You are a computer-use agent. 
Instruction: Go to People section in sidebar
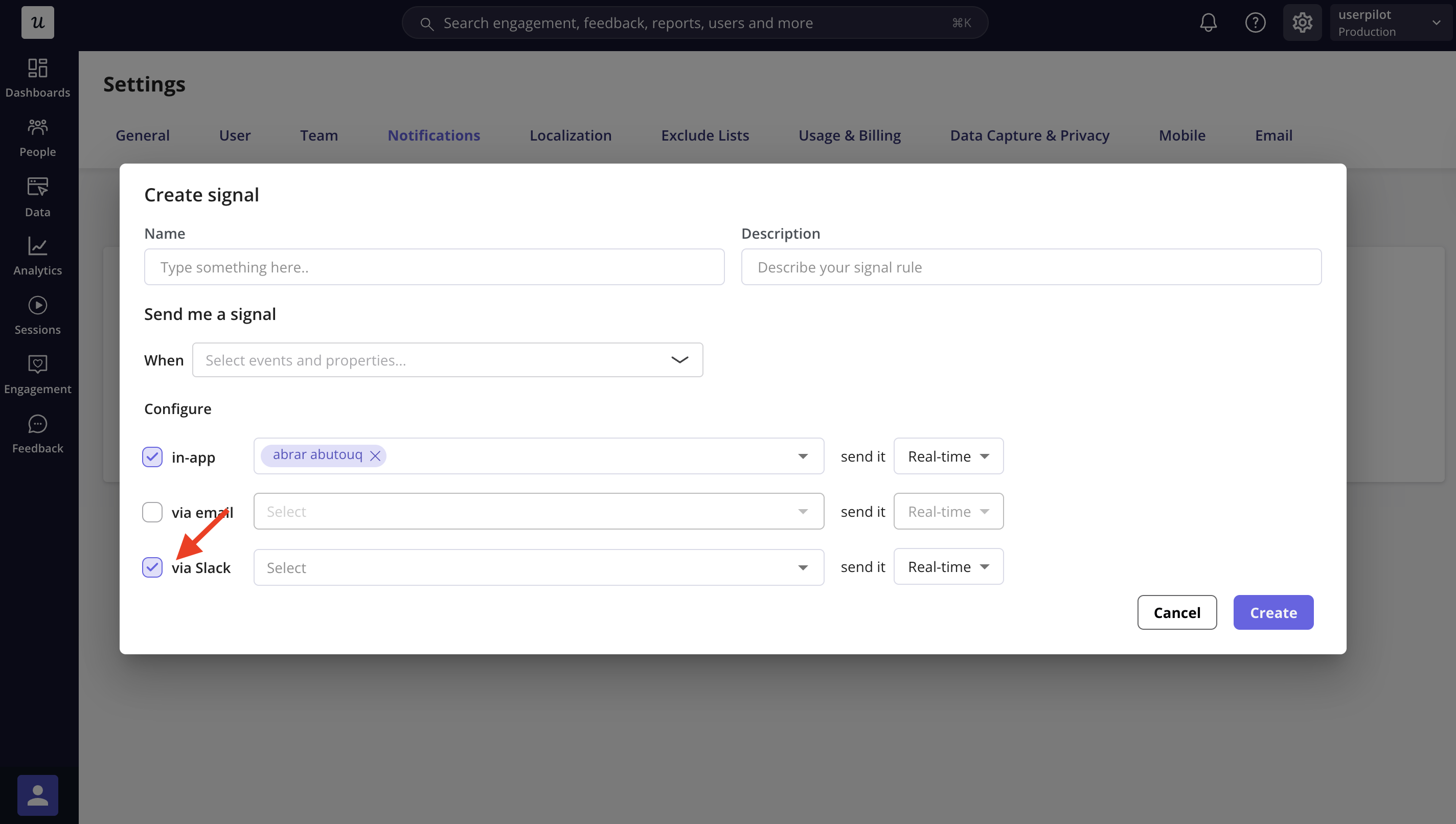37,138
